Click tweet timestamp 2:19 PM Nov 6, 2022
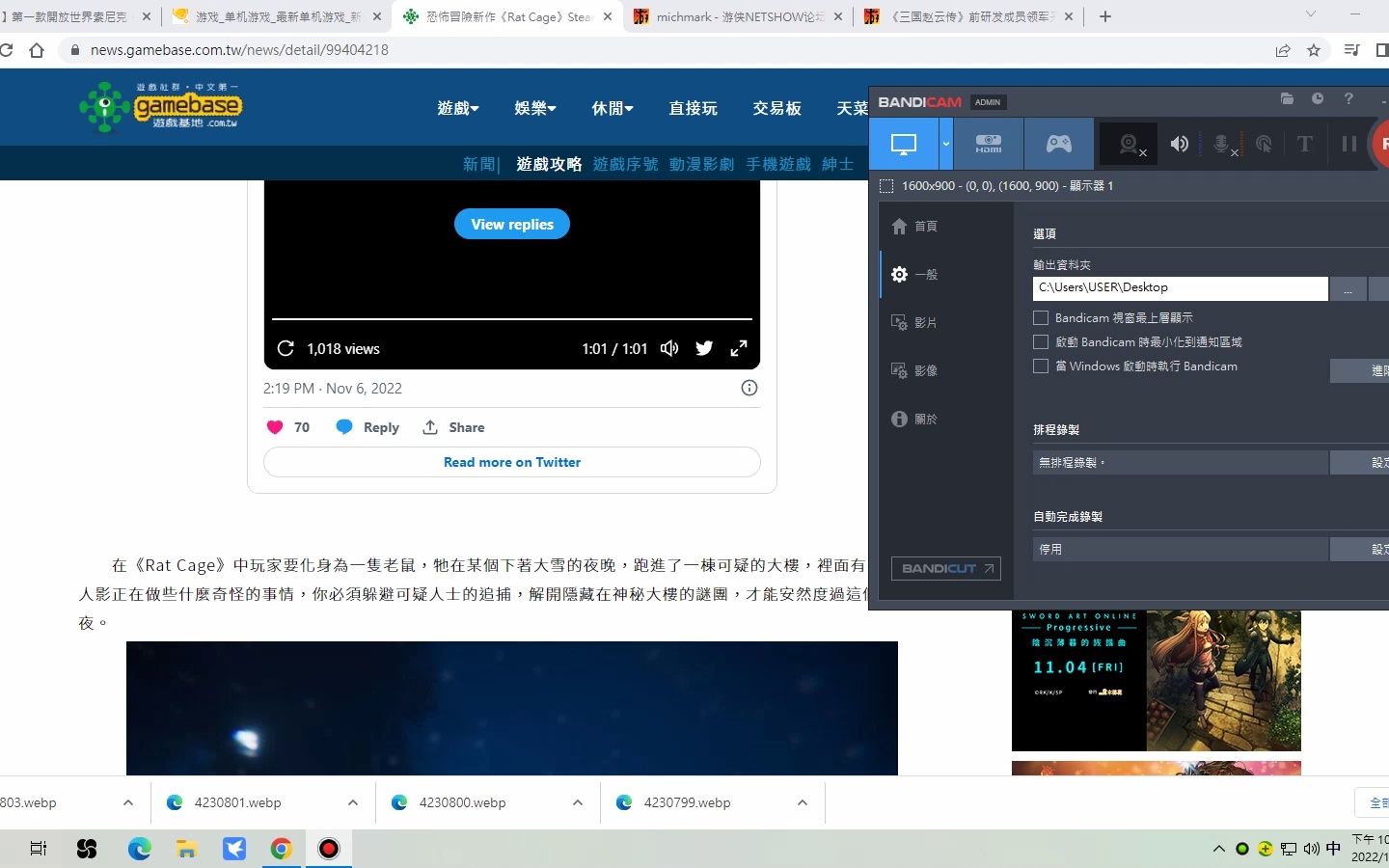Screen dimensions: 1389x868 pyautogui.click(x=333, y=388)
